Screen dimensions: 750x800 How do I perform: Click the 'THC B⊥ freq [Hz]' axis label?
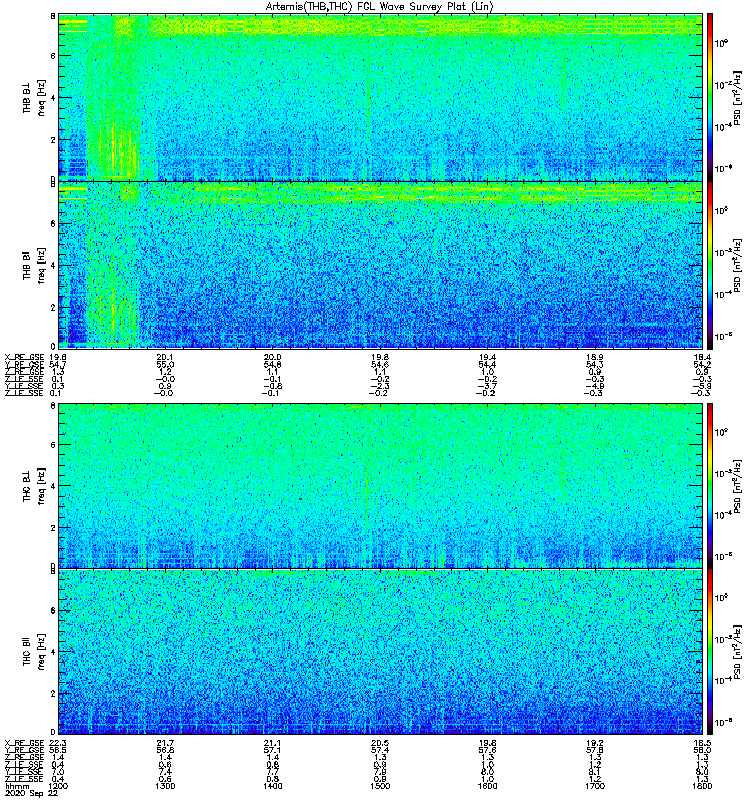pos(34,485)
